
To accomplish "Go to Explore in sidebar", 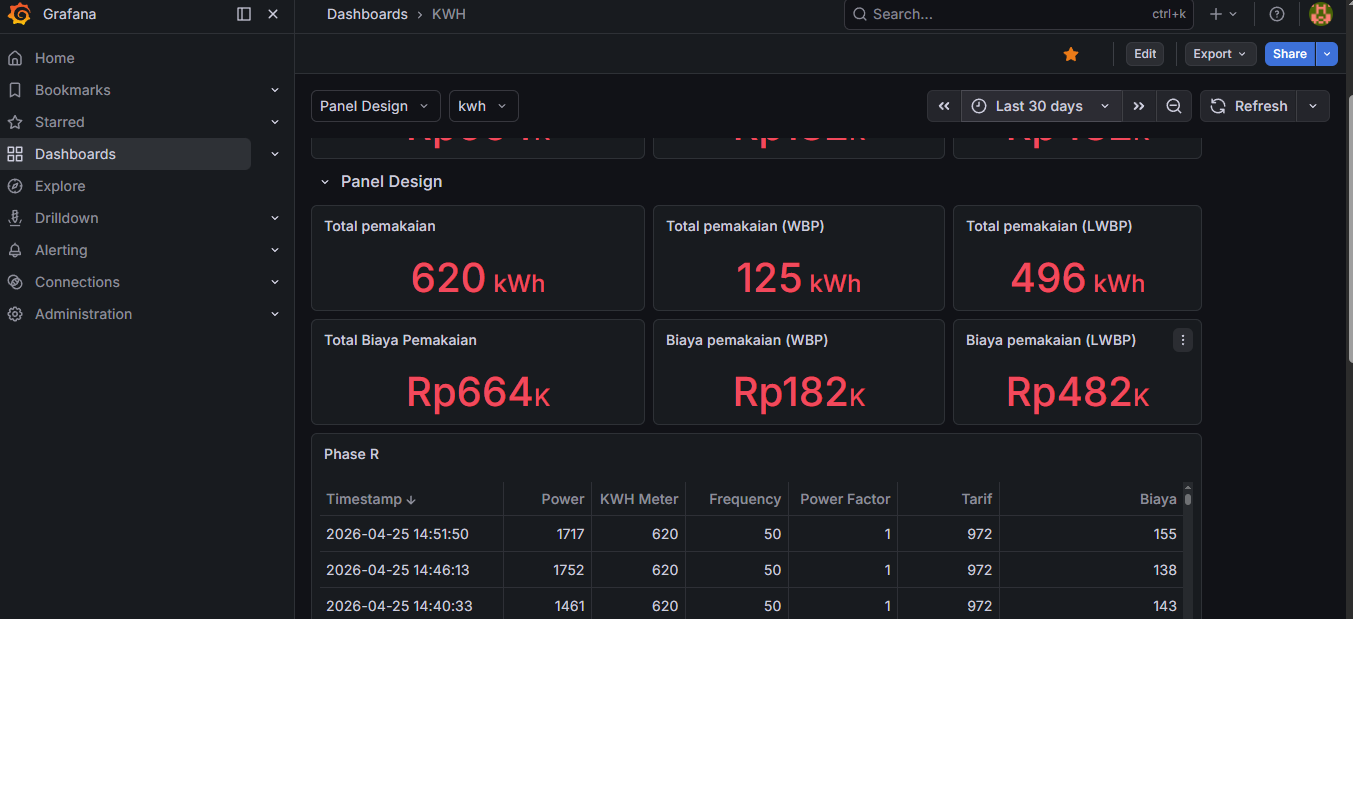I will (x=60, y=186).
